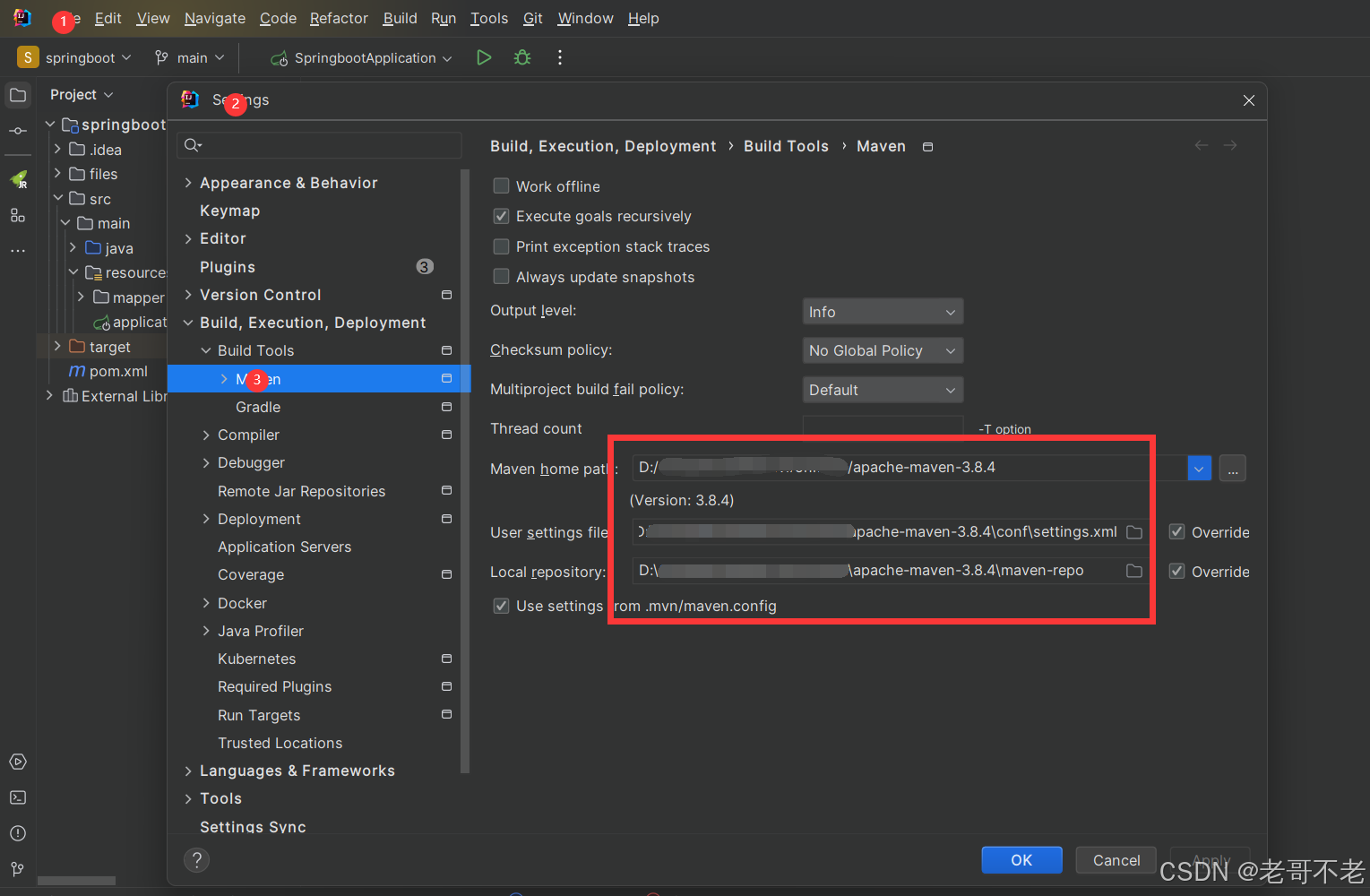Navigate forward in settings history

coord(1230,145)
